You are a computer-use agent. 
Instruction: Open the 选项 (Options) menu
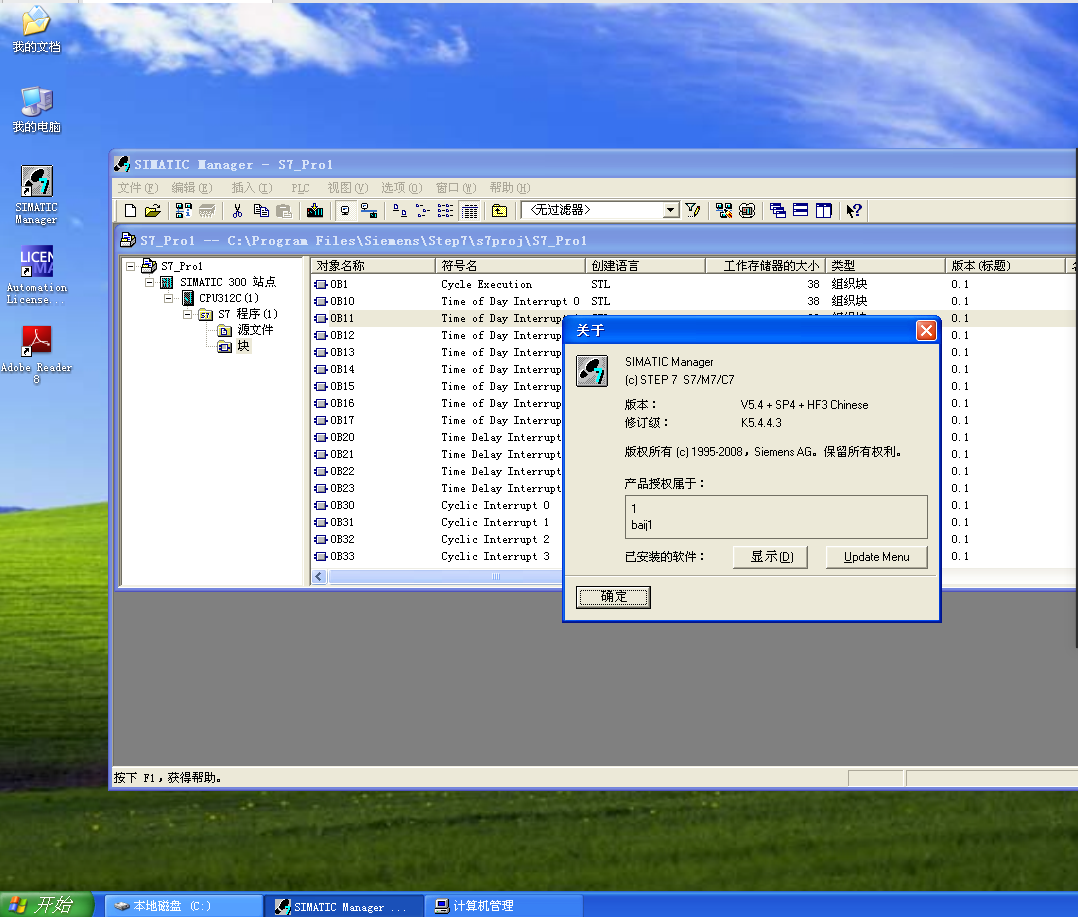pos(402,188)
